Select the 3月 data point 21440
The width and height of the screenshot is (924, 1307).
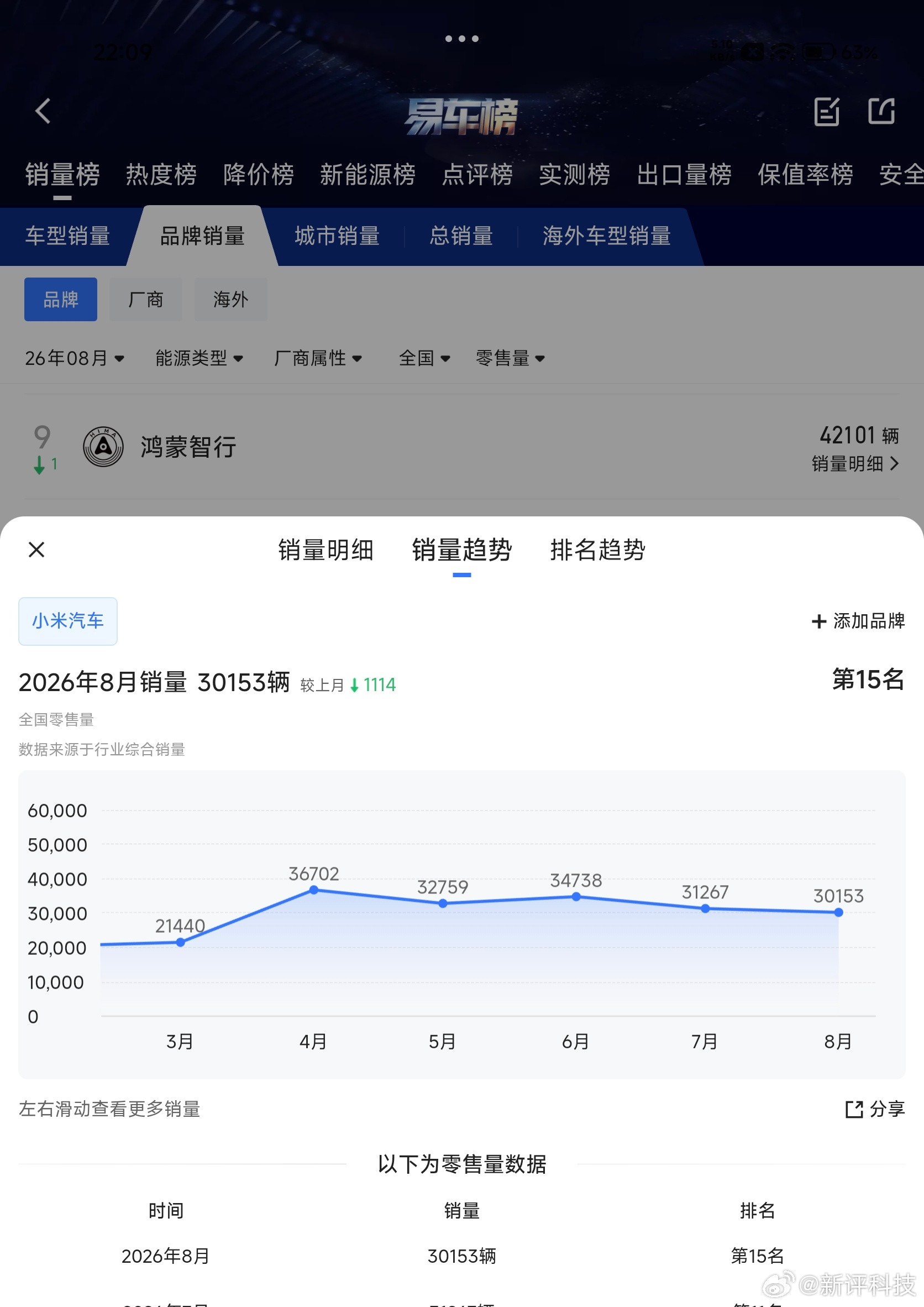point(180,942)
